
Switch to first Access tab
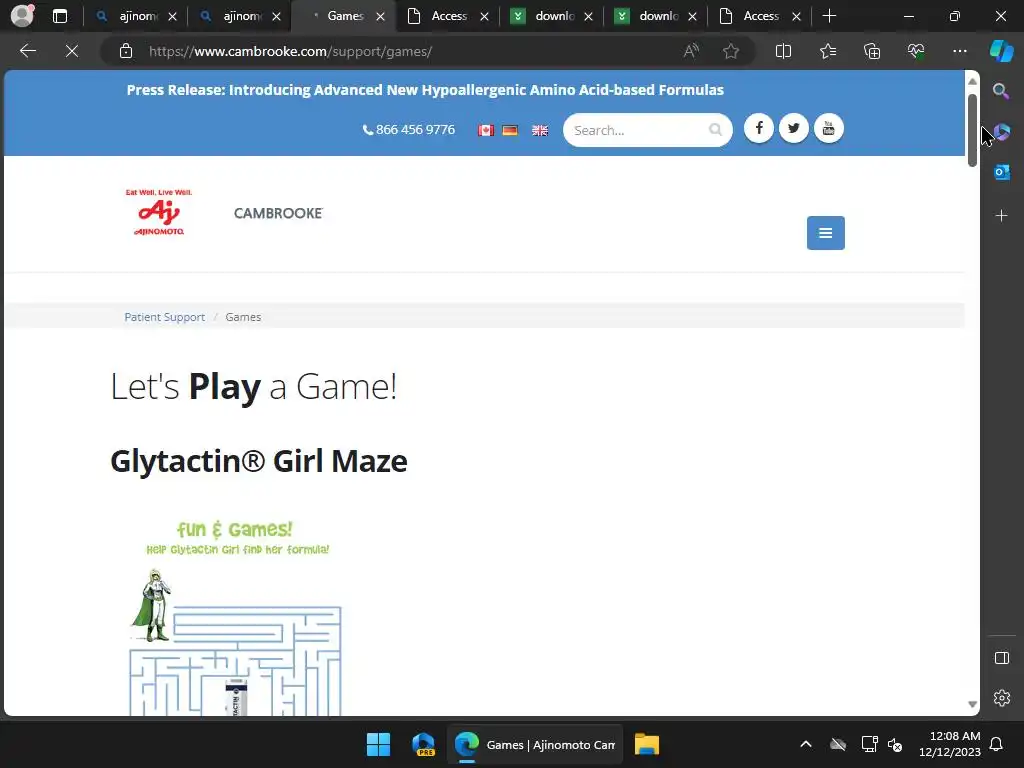(448, 16)
